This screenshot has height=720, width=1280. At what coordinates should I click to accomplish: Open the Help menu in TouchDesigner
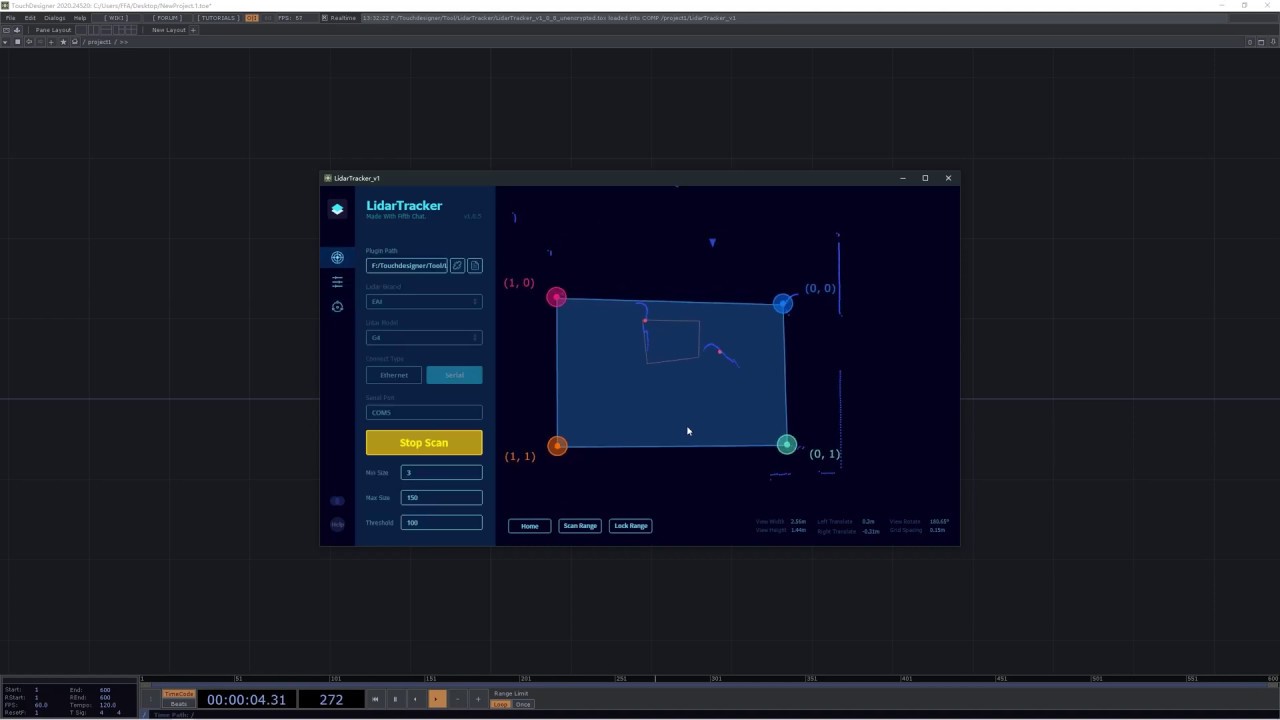[x=80, y=18]
